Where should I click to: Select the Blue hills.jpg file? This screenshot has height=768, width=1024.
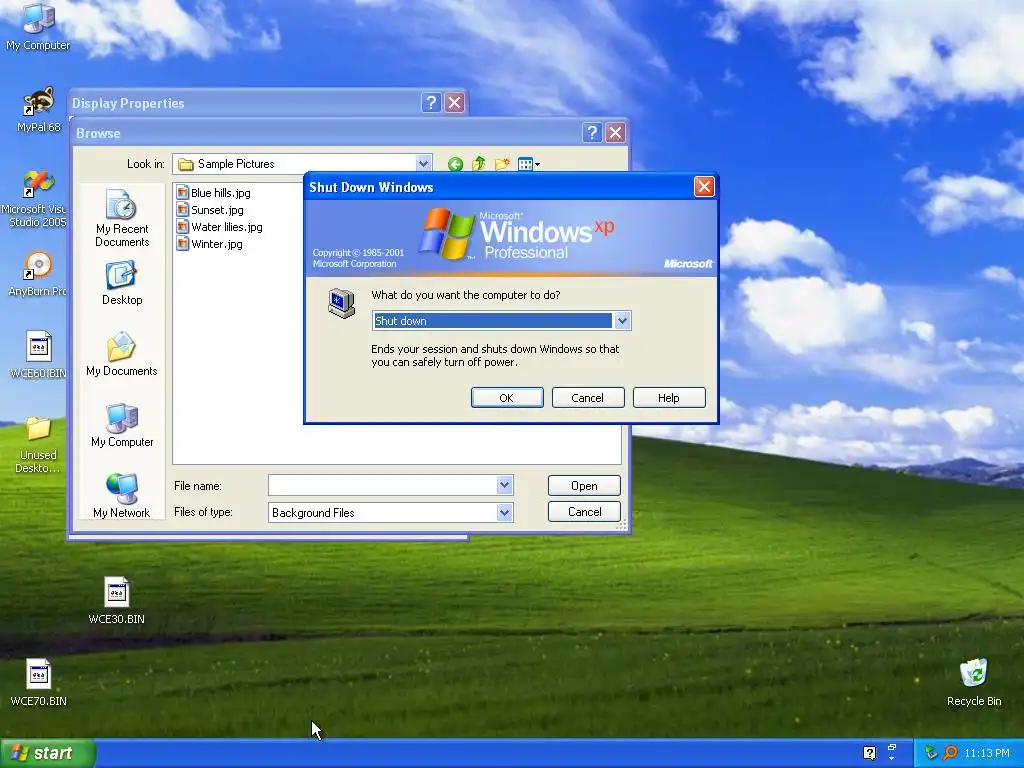tap(214, 193)
